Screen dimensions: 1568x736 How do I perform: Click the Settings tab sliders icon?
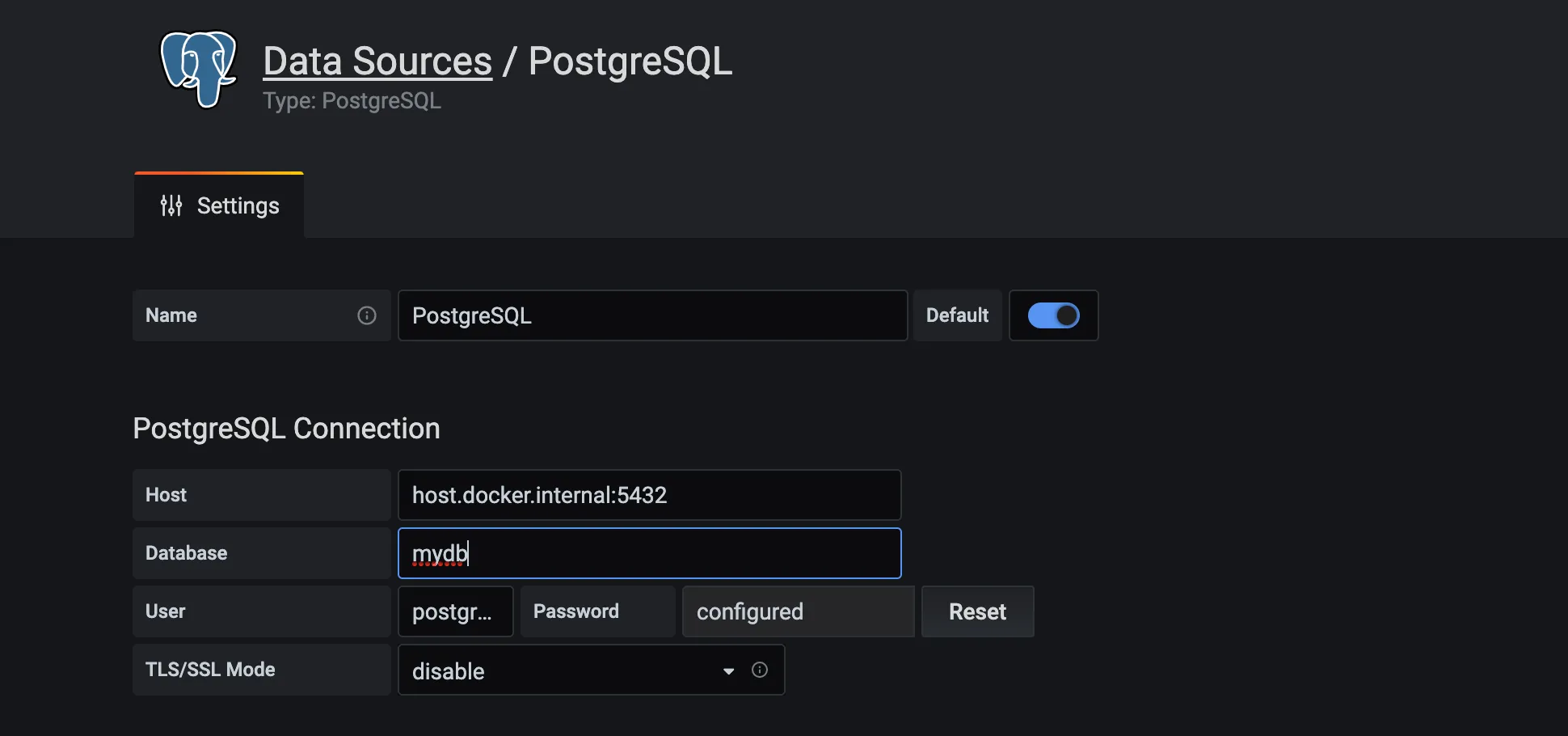(x=171, y=206)
